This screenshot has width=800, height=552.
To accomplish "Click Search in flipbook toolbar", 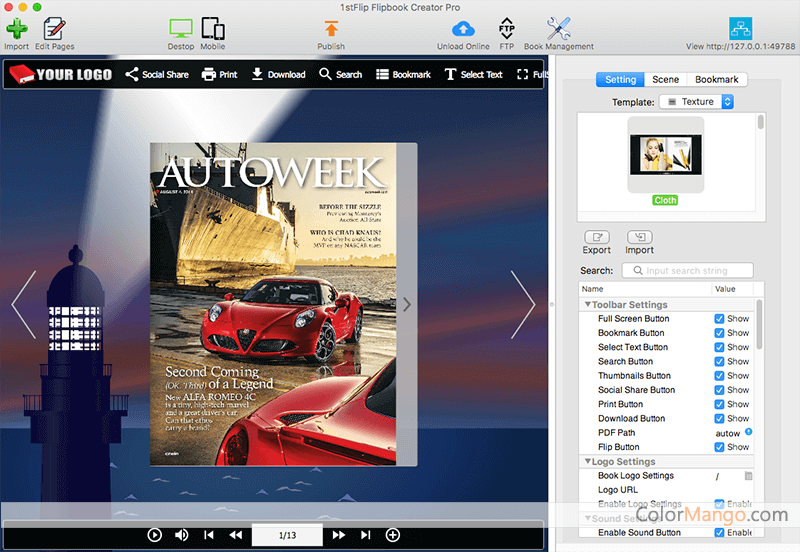I will [341, 74].
